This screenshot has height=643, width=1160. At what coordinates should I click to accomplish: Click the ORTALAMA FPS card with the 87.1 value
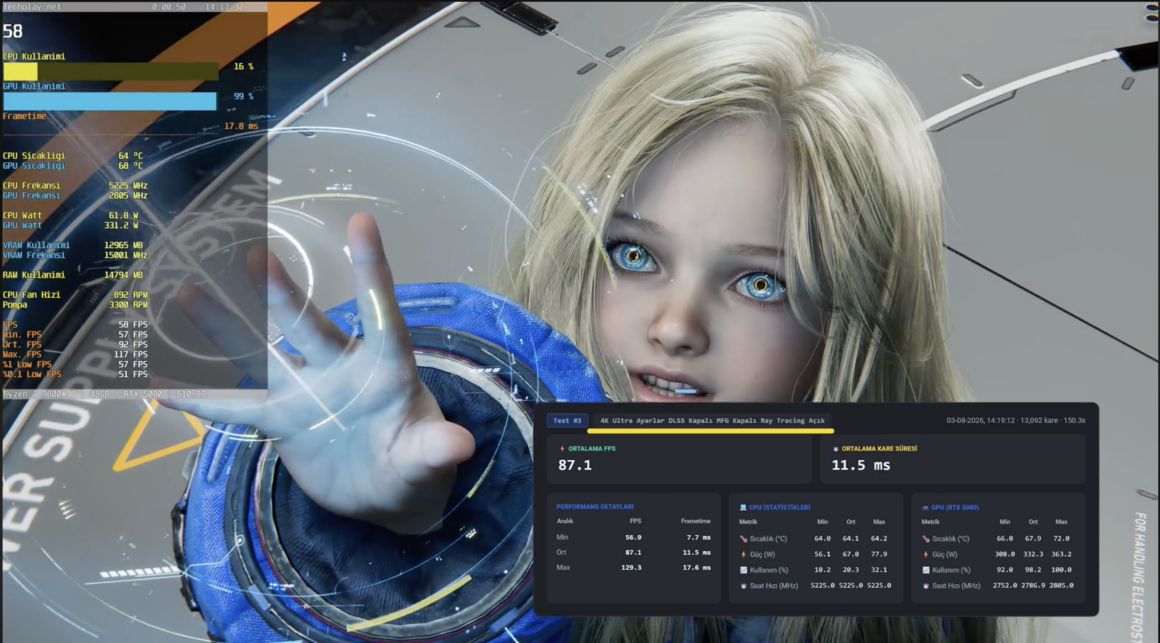click(679, 459)
